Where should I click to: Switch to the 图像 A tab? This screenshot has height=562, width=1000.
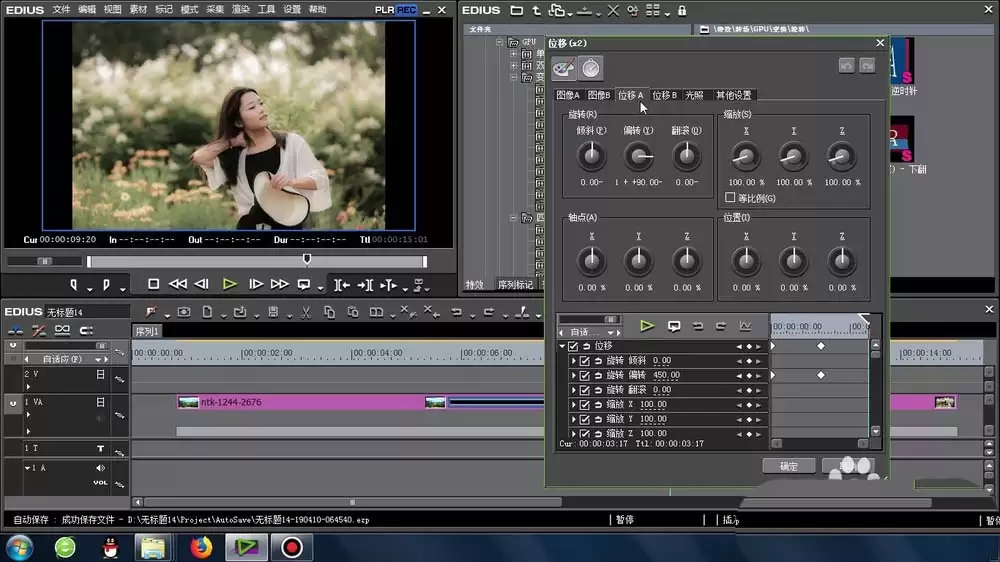tap(568, 95)
